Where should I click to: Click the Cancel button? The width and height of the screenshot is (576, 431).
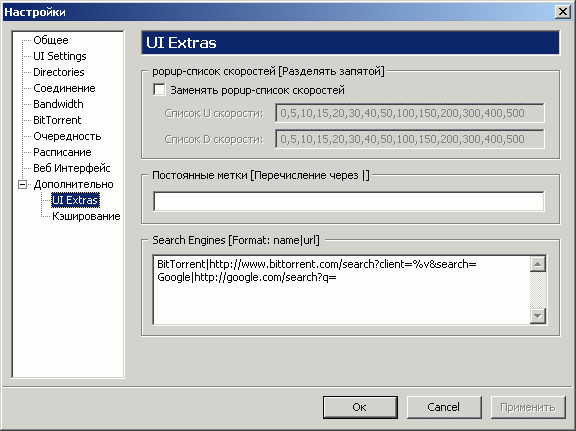pos(444,407)
